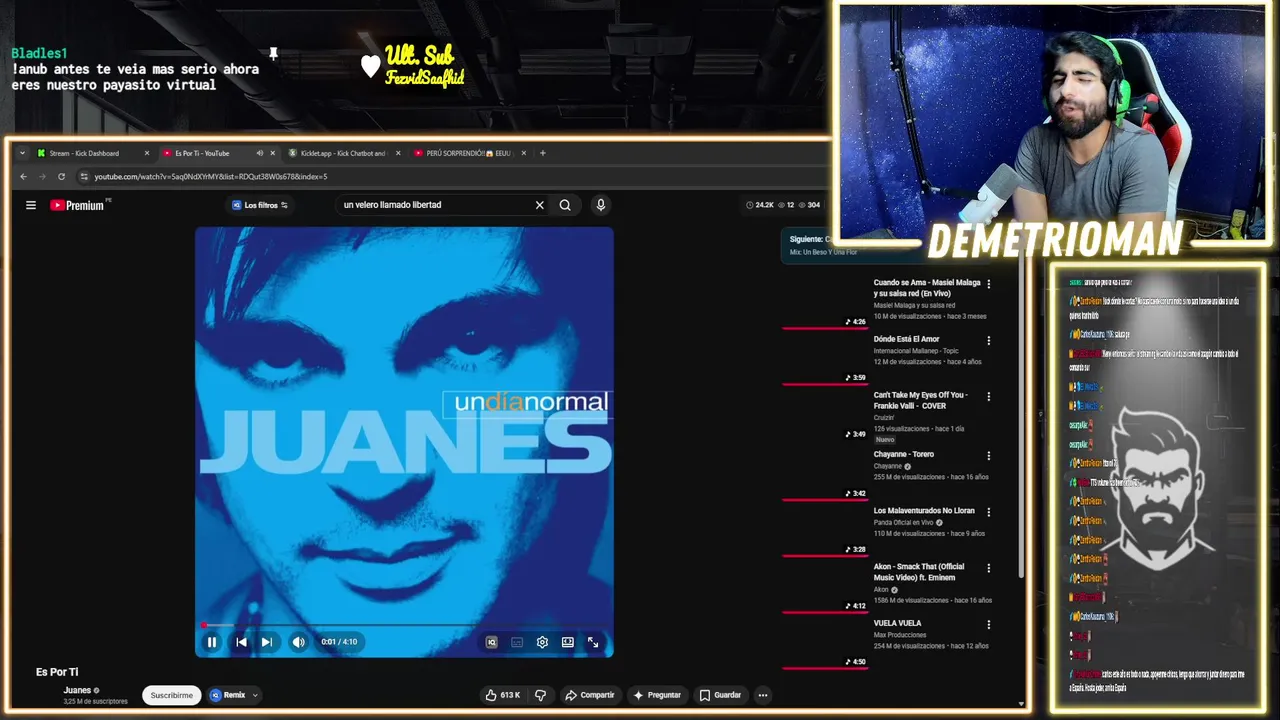The image size is (1280, 720).
Task: Mute the player volume speaker icon
Action: coord(298,642)
